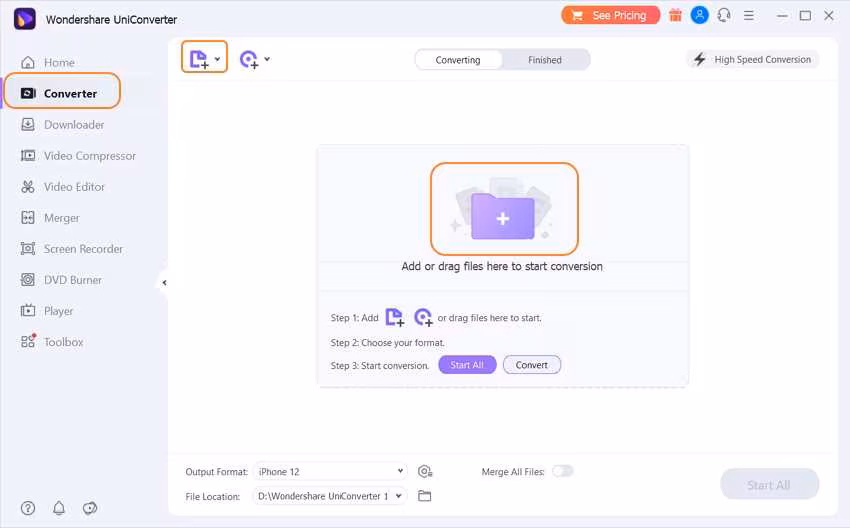Expand the Add Files dropdown arrow
This screenshot has height=528, width=850.
(x=217, y=59)
